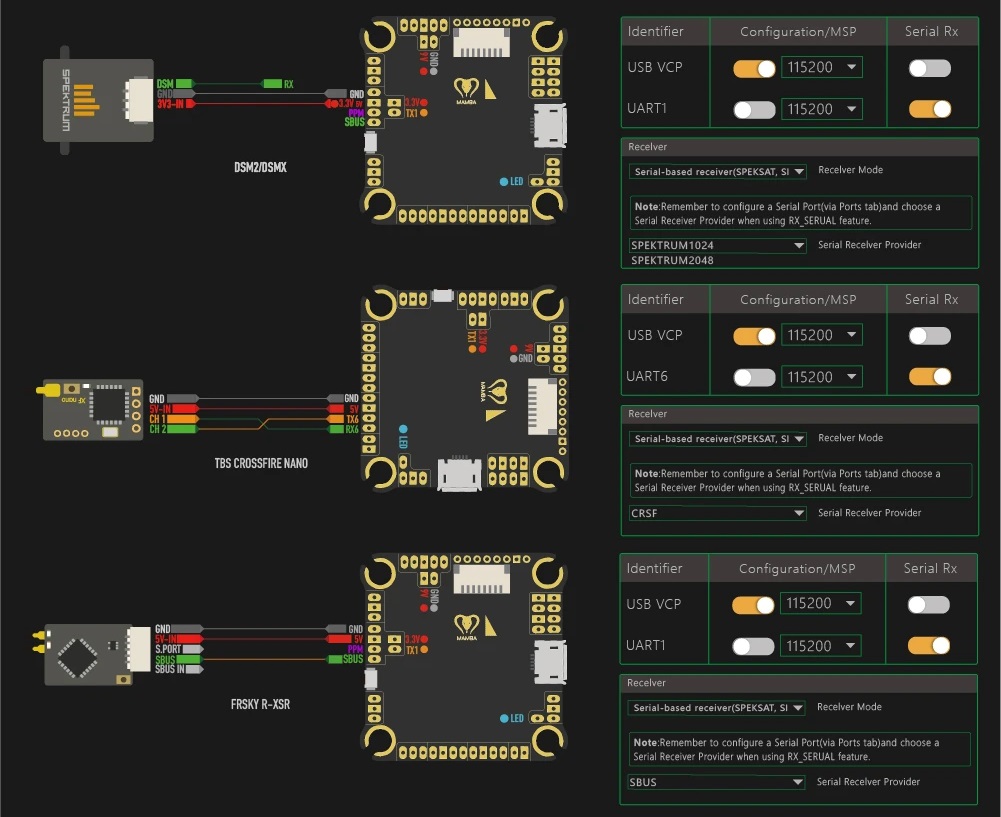Click the Identifier column header in the top panel

656,31
